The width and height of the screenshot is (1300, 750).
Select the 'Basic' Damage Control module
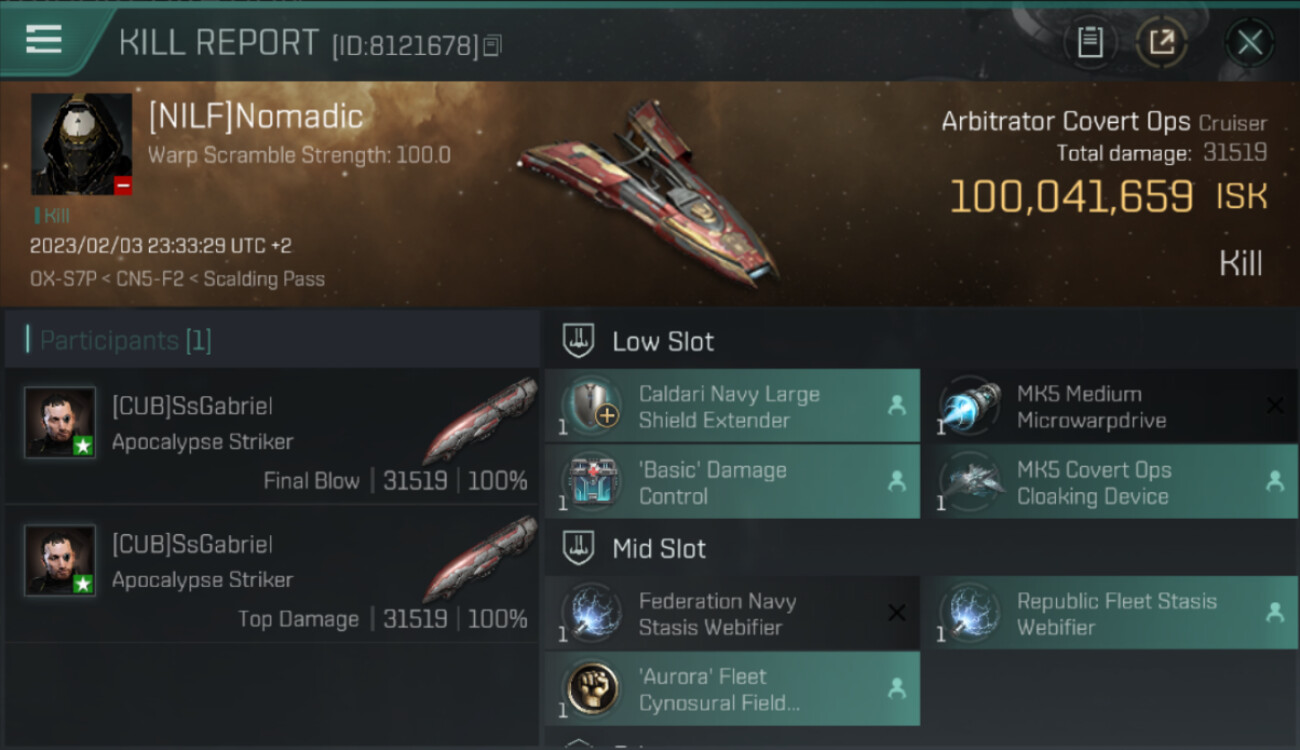[732, 482]
